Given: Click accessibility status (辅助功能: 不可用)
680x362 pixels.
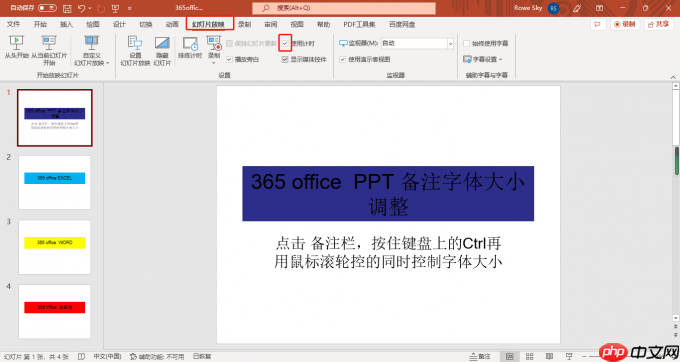Looking at the screenshot, I should pyautogui.click(x=157, y=356).
